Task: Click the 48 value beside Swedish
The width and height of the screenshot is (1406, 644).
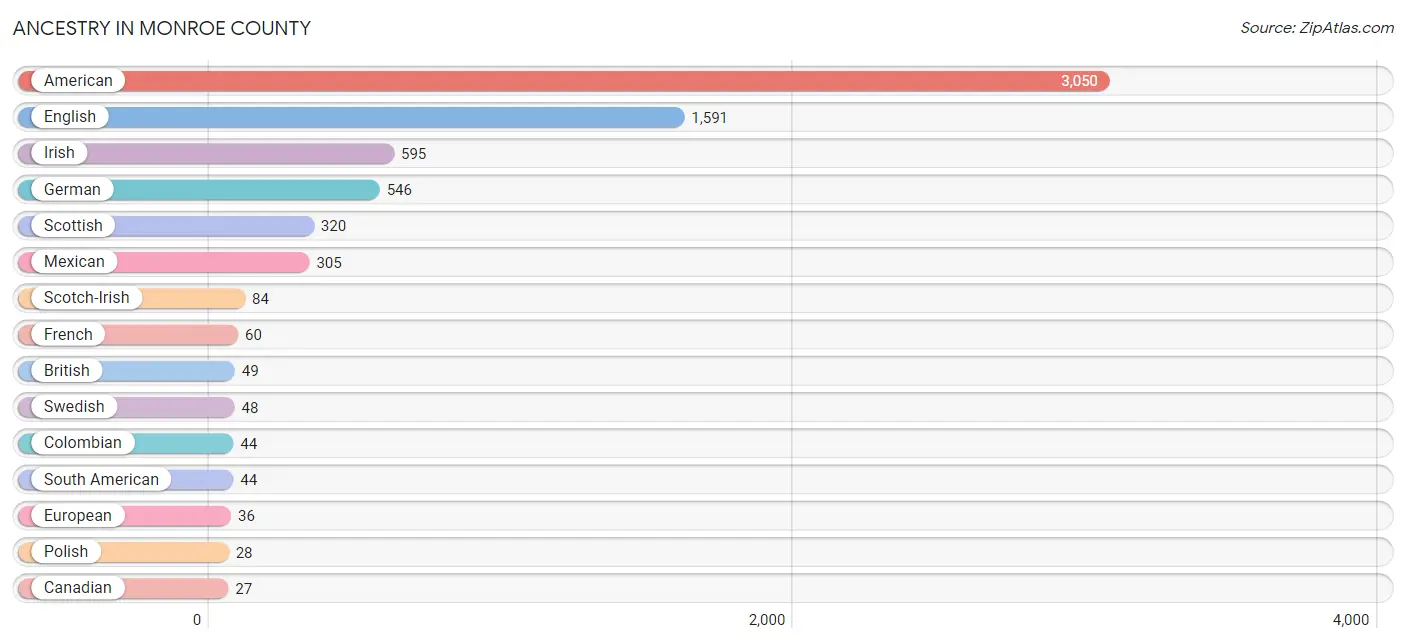Action: click(250, 407)
